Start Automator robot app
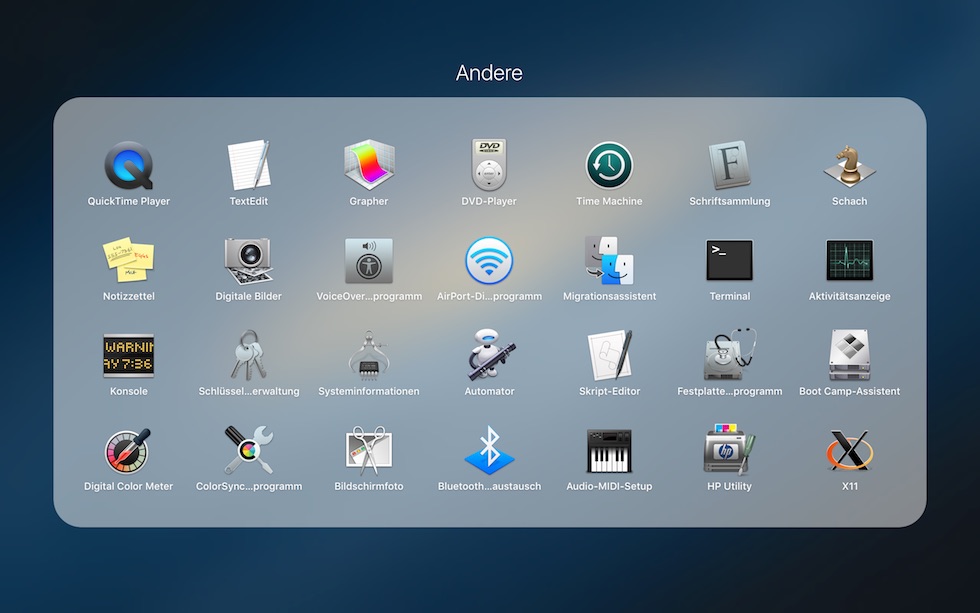 489,355
